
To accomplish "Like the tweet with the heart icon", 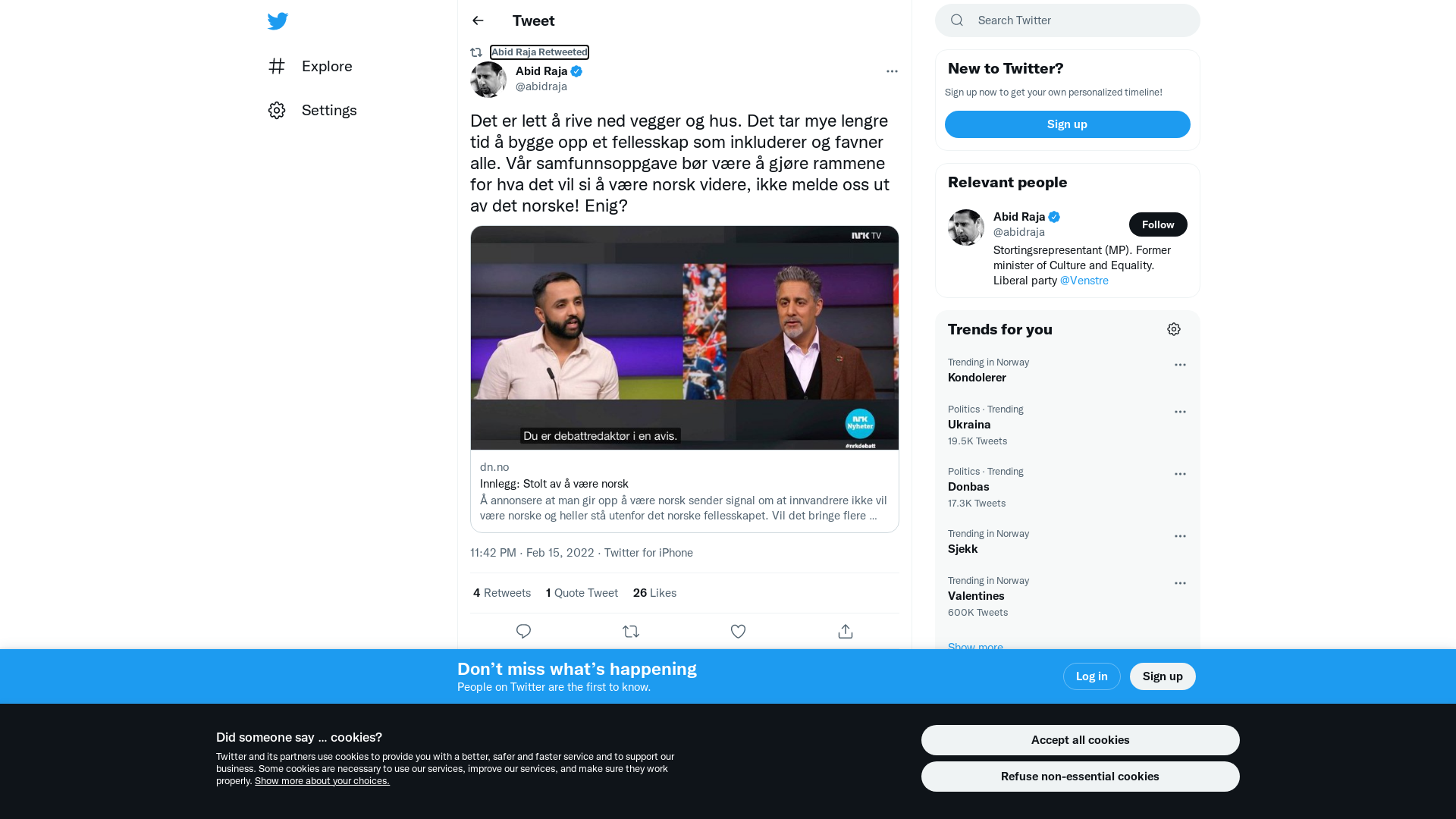I will [738, 631].
